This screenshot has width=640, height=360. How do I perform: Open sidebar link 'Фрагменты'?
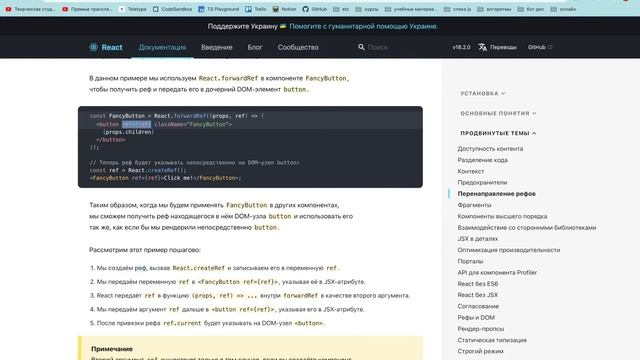474,205
